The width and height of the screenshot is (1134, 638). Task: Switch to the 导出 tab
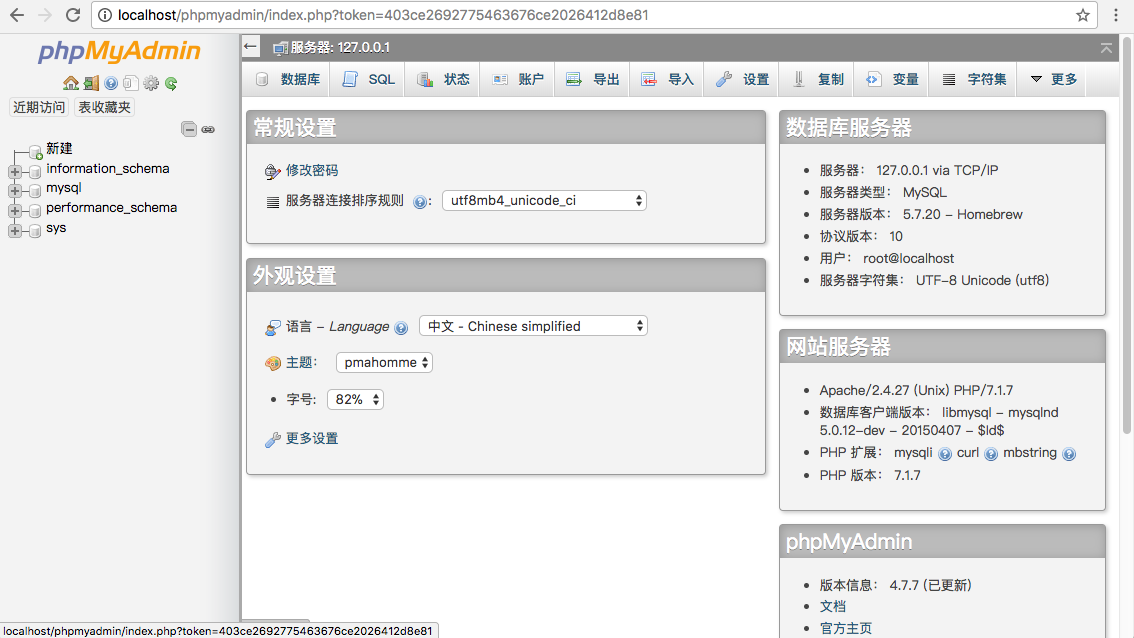click(592, 80)
